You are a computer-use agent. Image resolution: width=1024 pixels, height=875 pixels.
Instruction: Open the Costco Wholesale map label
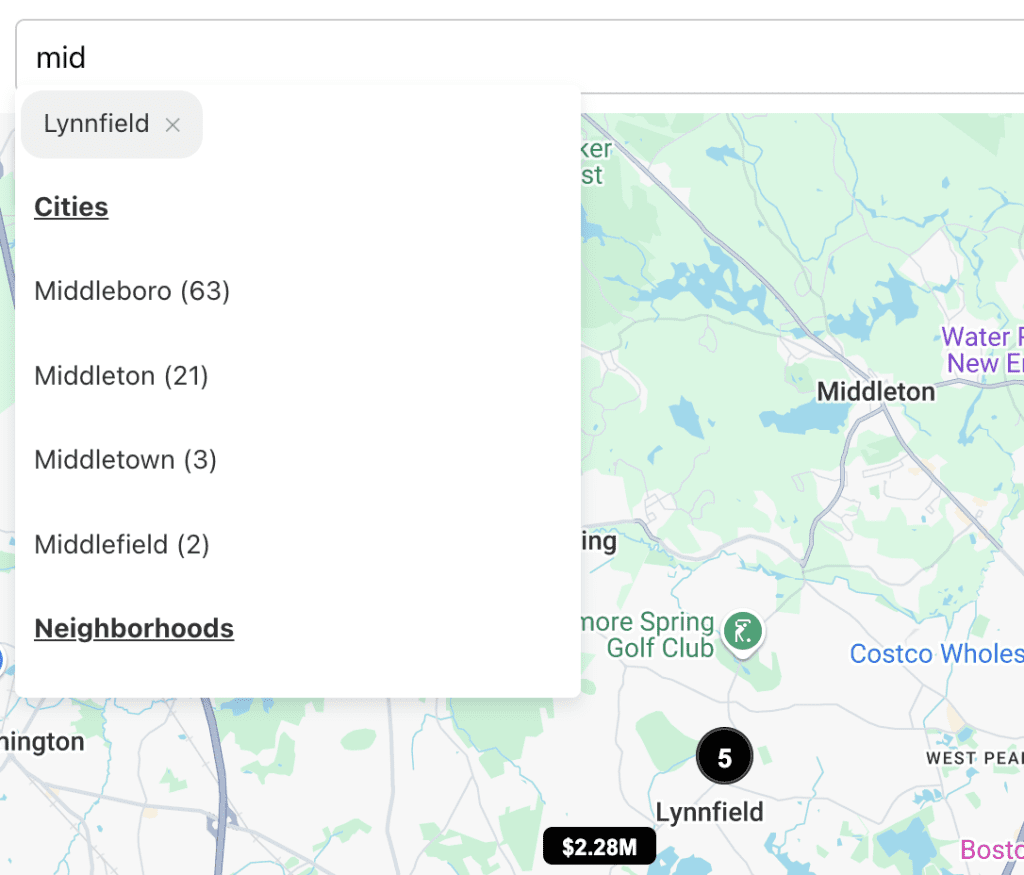click(936, 654)
